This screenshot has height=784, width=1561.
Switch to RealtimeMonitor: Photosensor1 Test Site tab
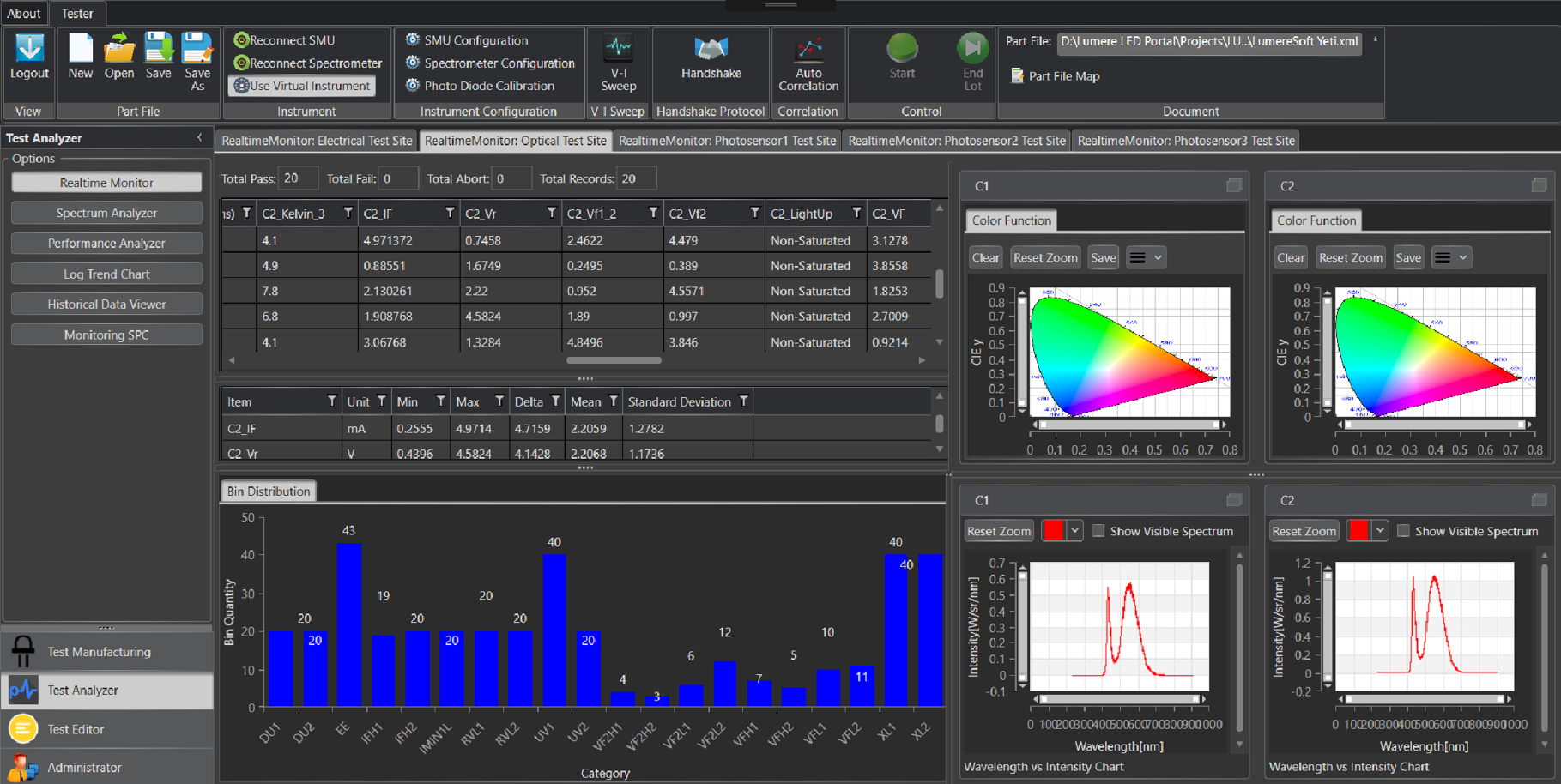tap(727, 141)
